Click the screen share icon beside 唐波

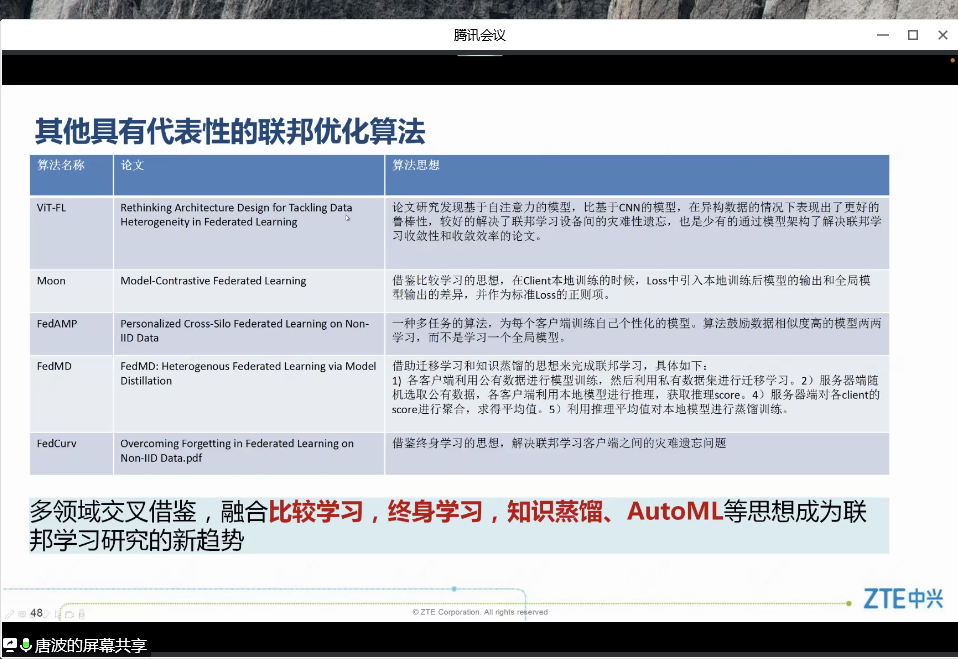tap(9, 646)
